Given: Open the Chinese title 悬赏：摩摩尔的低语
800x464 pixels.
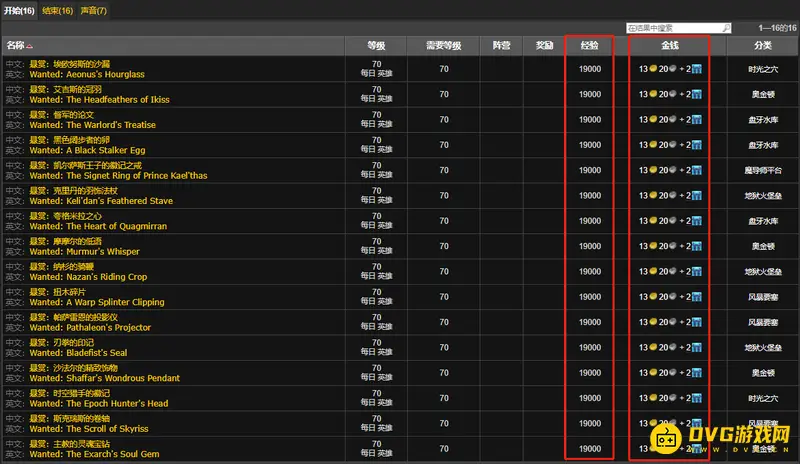Looking at the screenshot, I should pos(65,241).
